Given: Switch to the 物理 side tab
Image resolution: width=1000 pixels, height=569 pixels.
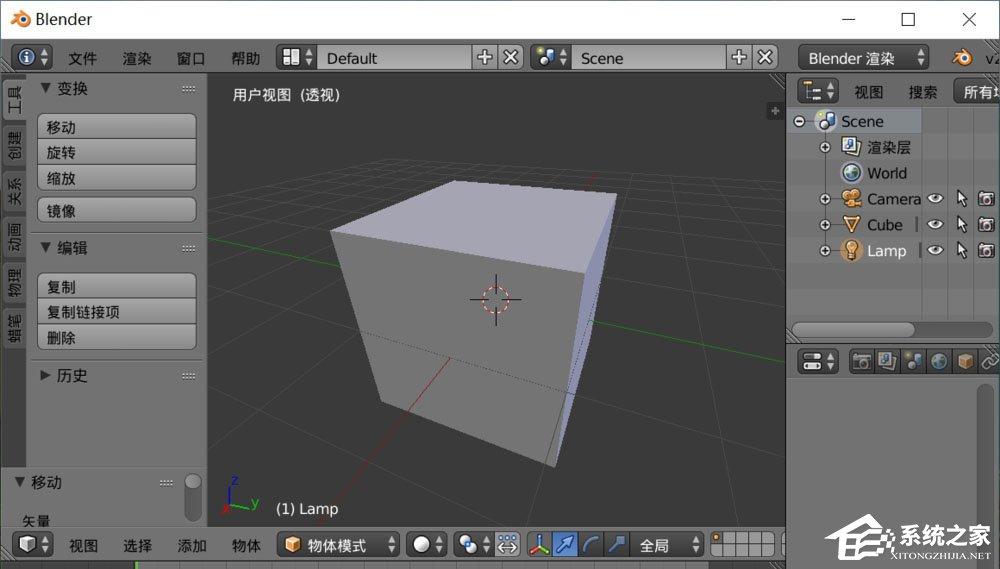Looking at the screenshot, I should coord(14,283).
